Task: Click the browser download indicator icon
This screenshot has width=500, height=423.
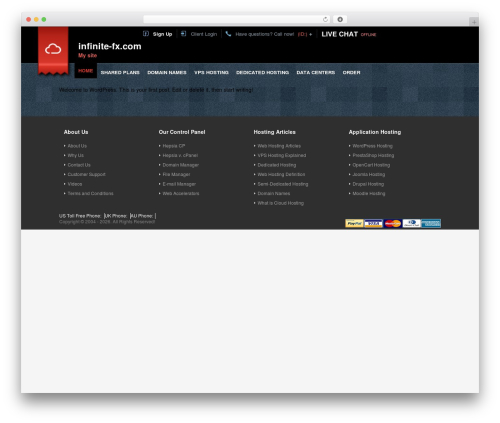Action: [x=340, y=19]
